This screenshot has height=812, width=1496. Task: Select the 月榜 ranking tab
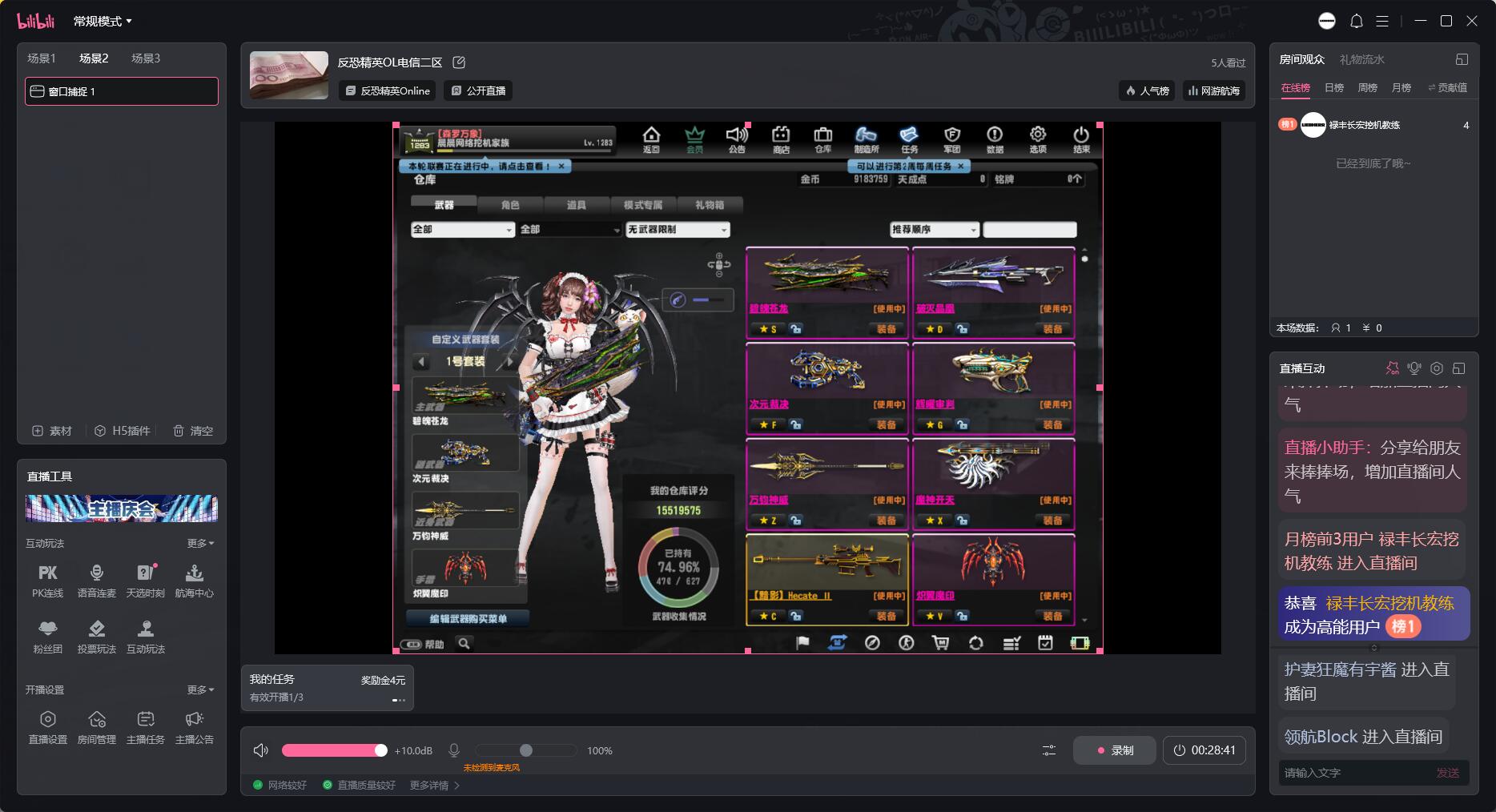click(x=1401, y=88)
